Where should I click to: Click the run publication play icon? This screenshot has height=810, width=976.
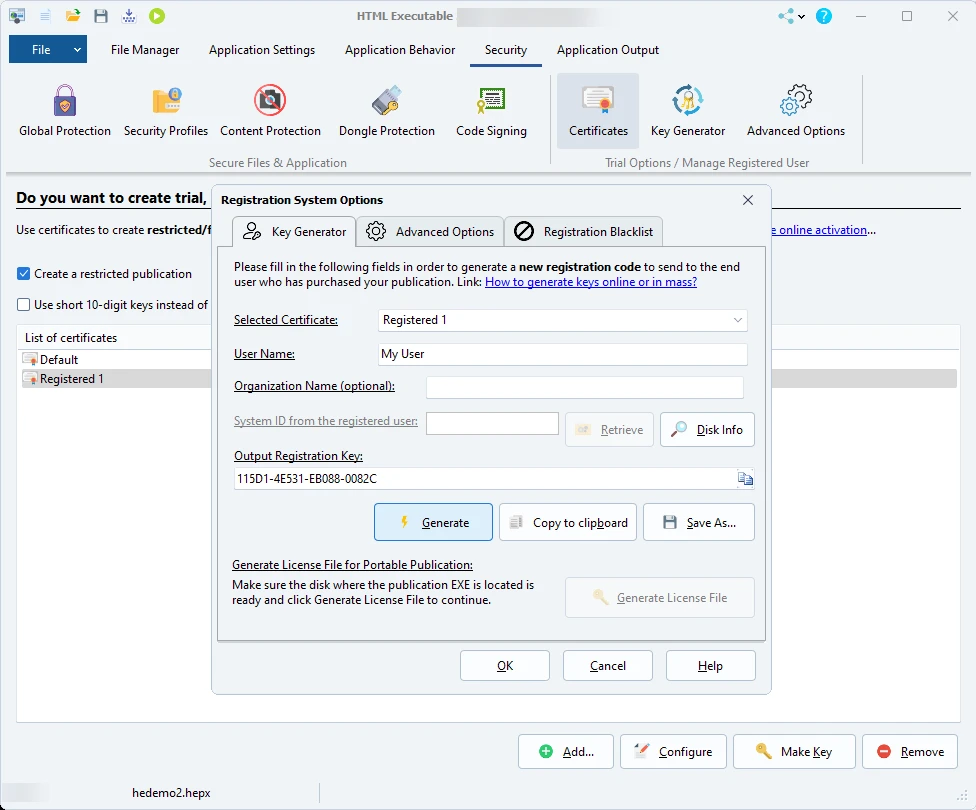pos(157,16)
